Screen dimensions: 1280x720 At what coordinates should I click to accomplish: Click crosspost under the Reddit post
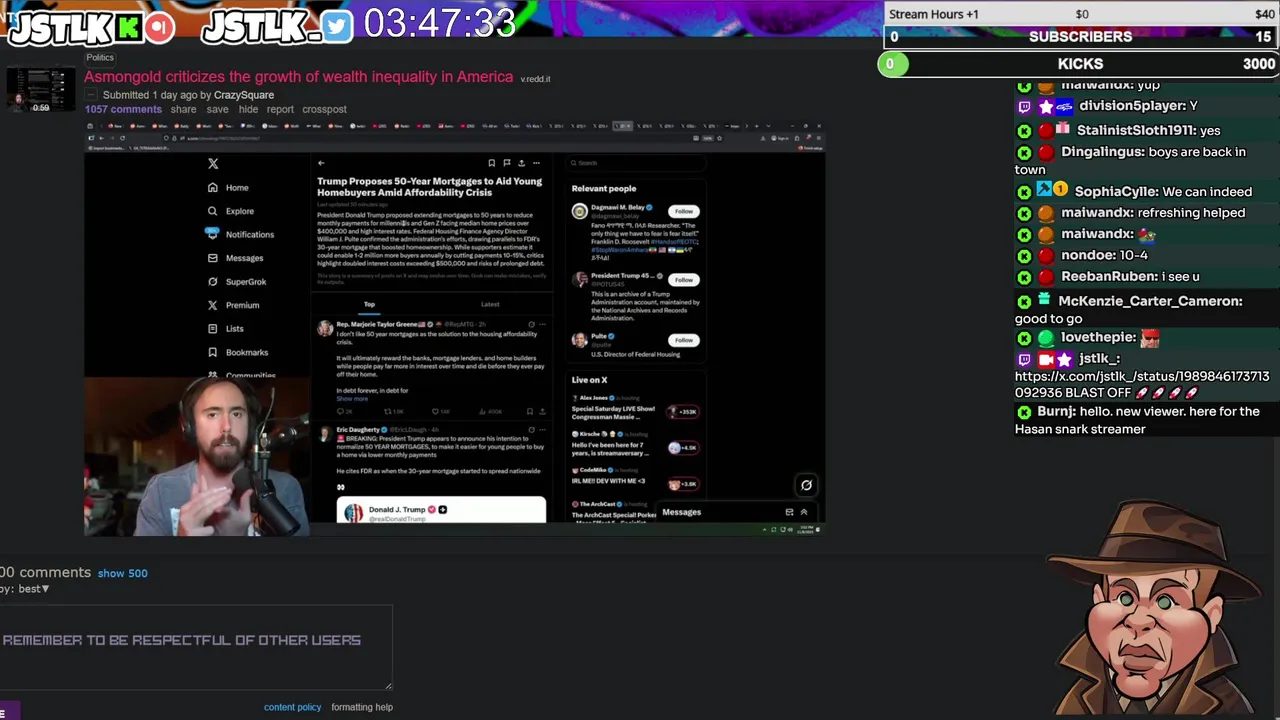(324, 109)
